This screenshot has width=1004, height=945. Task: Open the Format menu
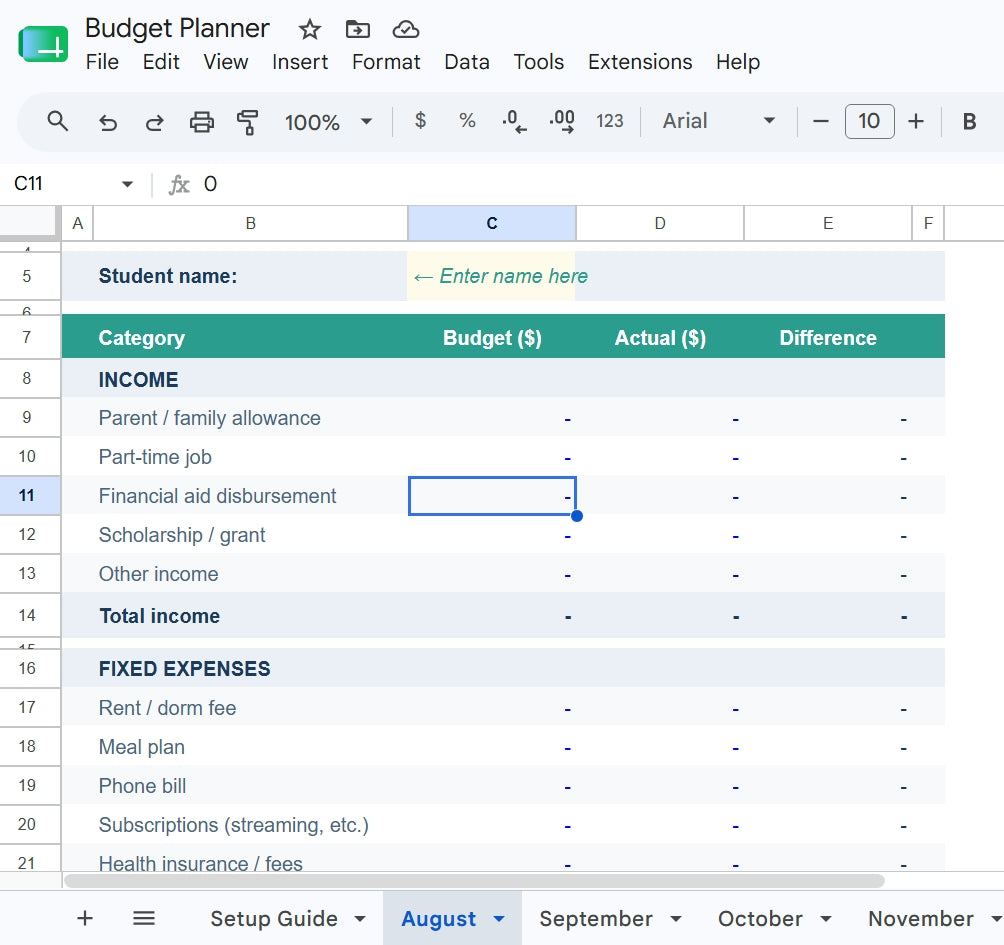pos(386,62)
